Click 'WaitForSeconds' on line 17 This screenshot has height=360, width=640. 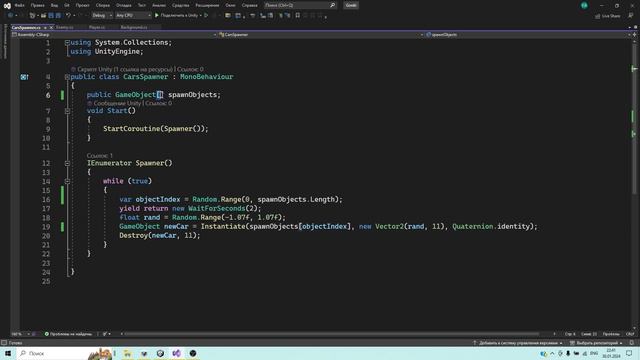pos(217,209)
